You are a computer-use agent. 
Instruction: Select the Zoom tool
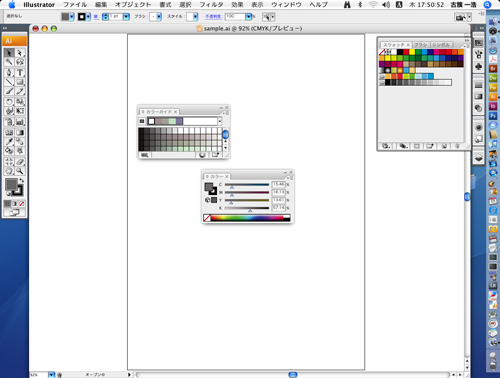click(20, 171)
